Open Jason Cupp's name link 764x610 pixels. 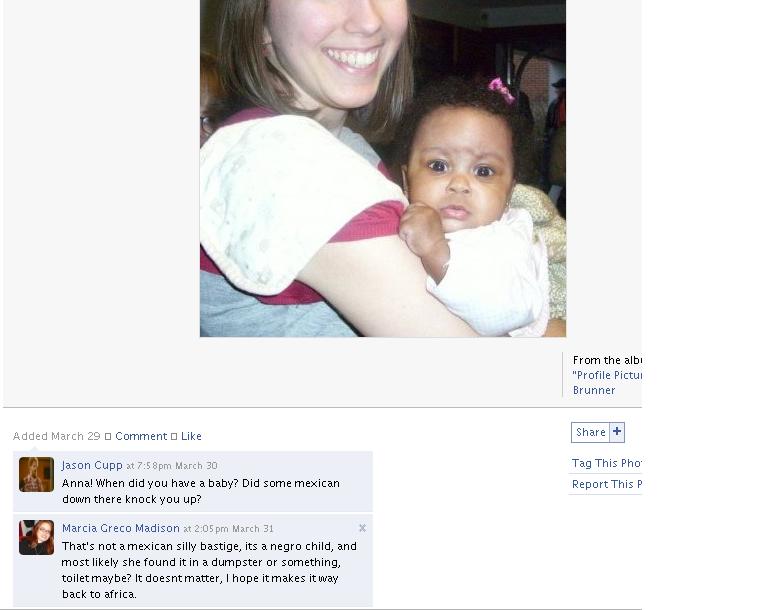coord(92,465)
